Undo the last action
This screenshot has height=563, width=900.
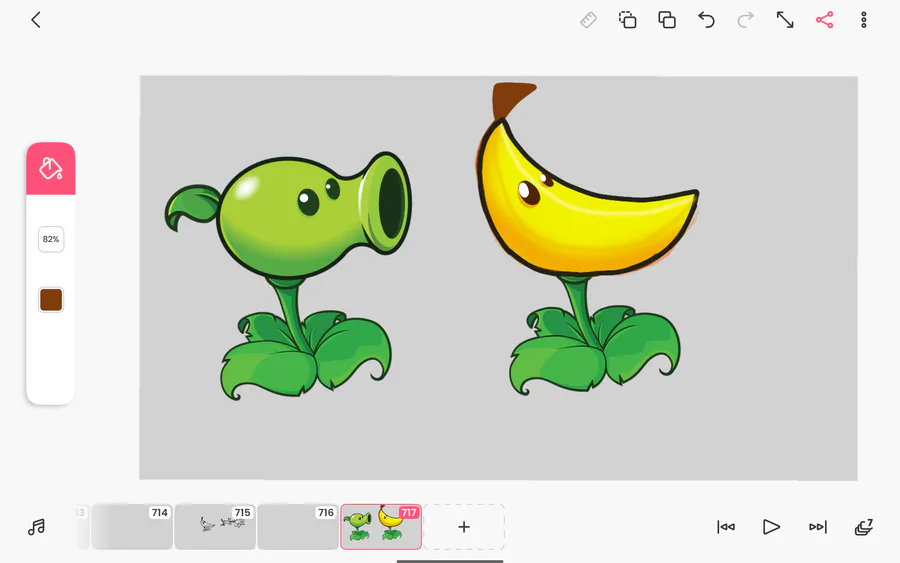point(706,20)
